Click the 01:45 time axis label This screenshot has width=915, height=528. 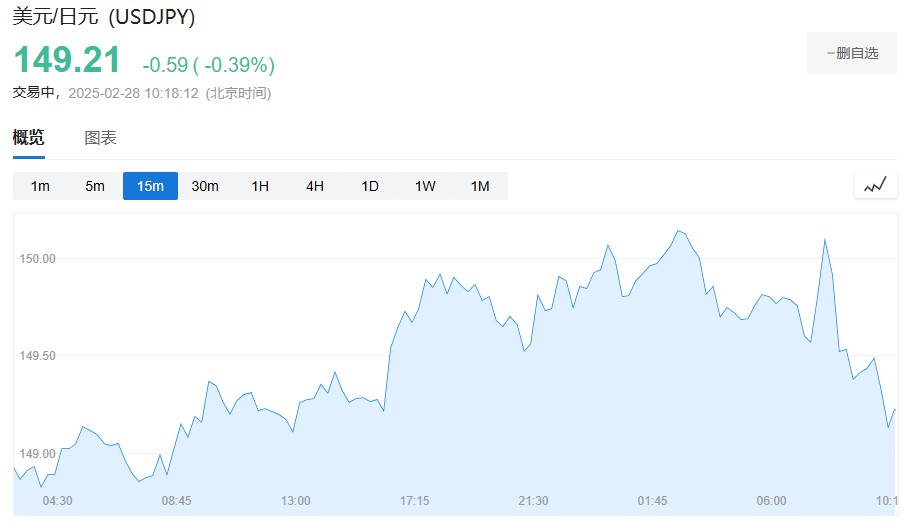click(652, 501)
